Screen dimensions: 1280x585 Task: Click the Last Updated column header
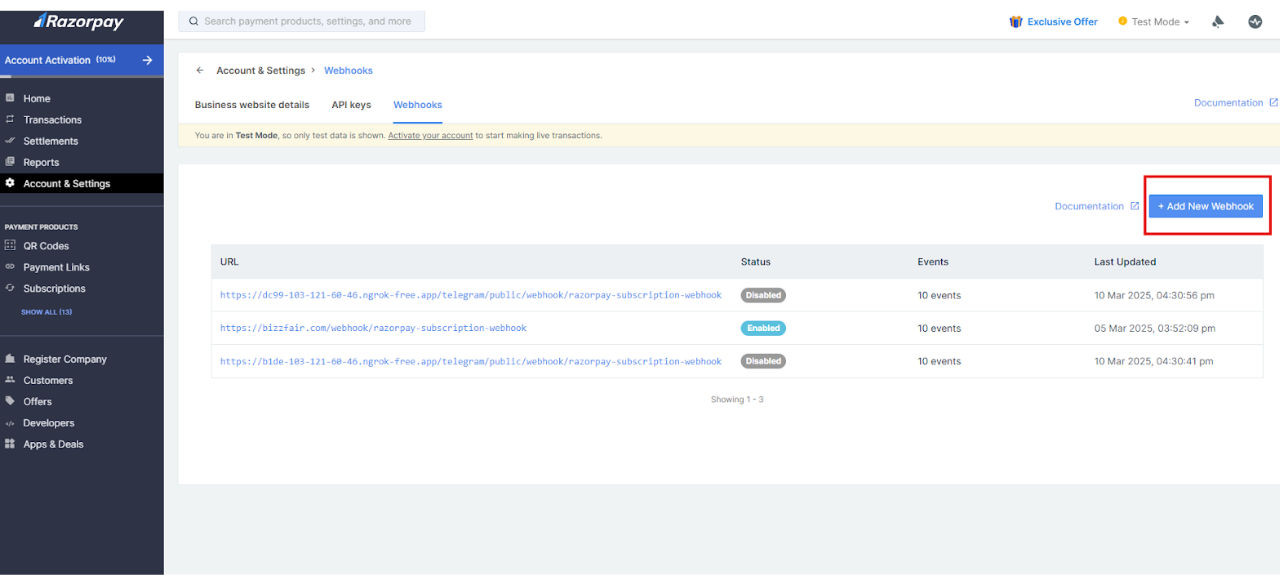click(1125, 262)
